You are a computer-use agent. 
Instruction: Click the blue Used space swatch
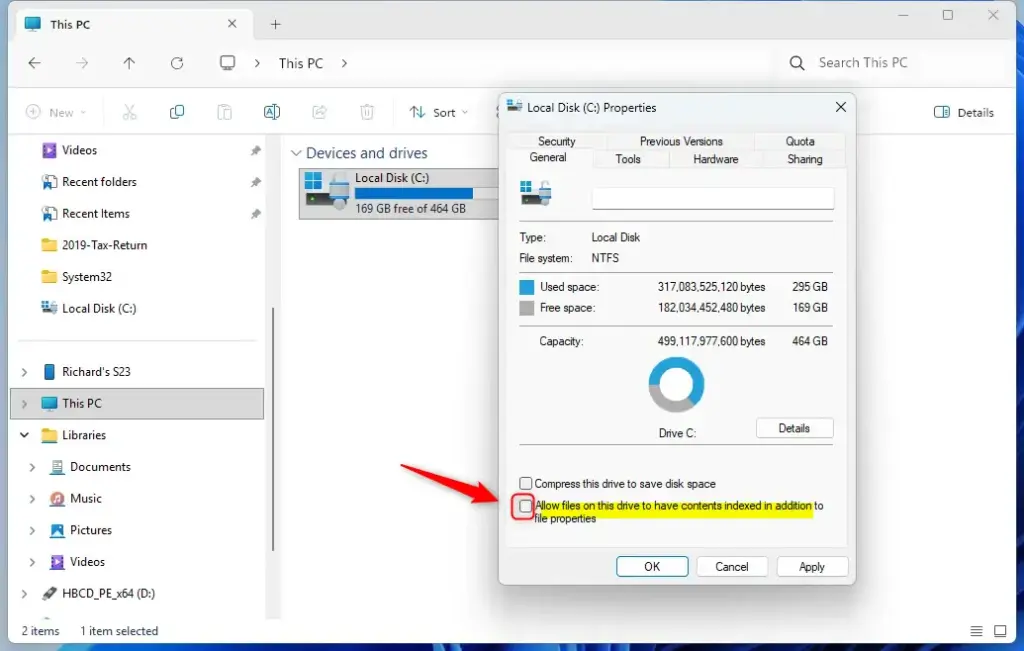526,287
